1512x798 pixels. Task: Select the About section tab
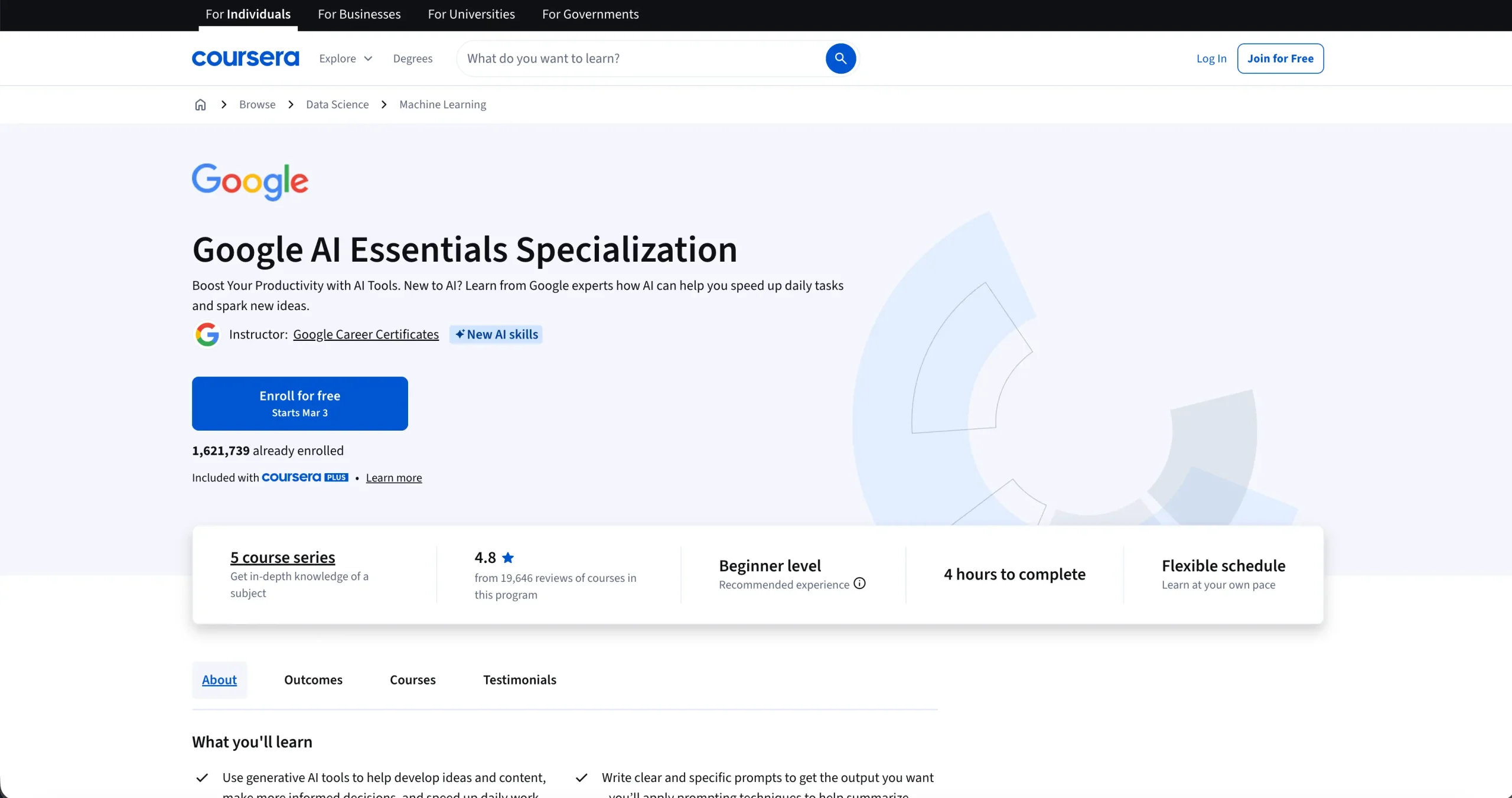[x=219, y=680]
